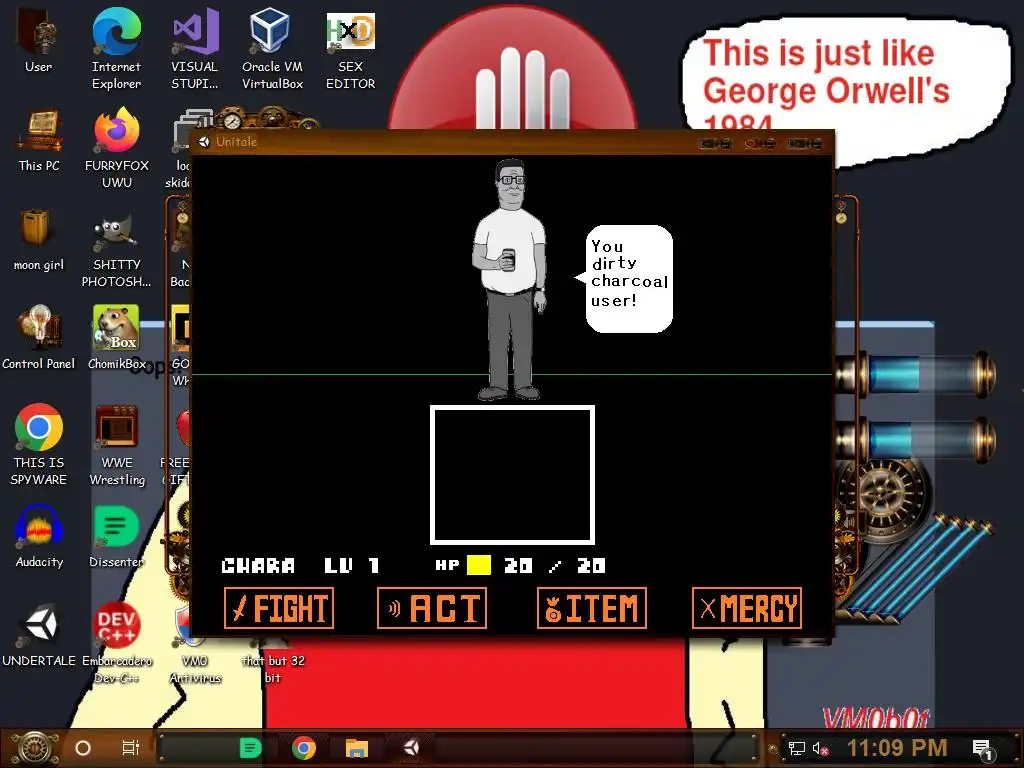Click the Cortana circle on taskbar
The height and width of the screenshot is (768, 1024).
83,748
